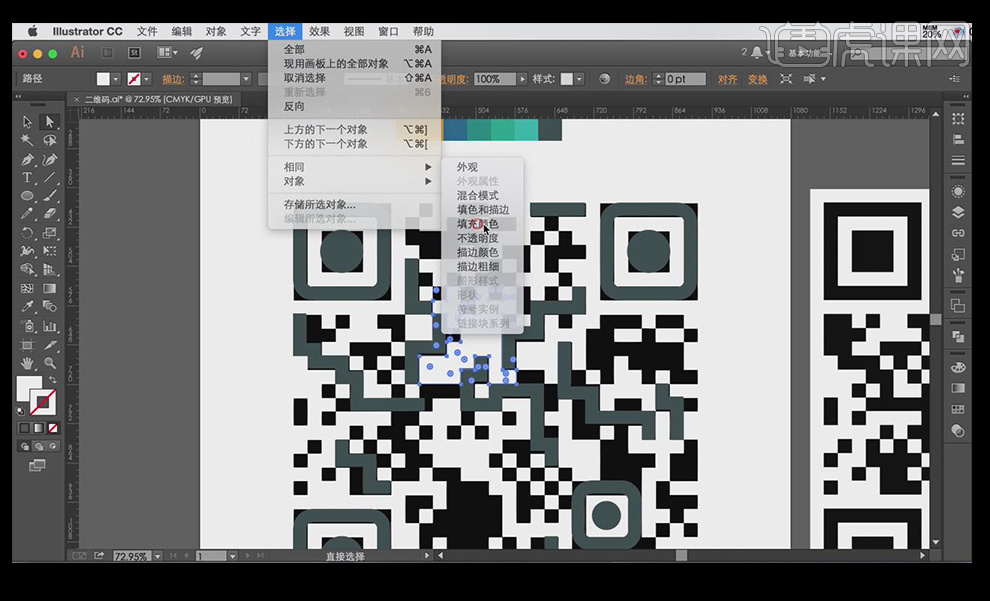Open the Layers panel icon

pos(958,212)
